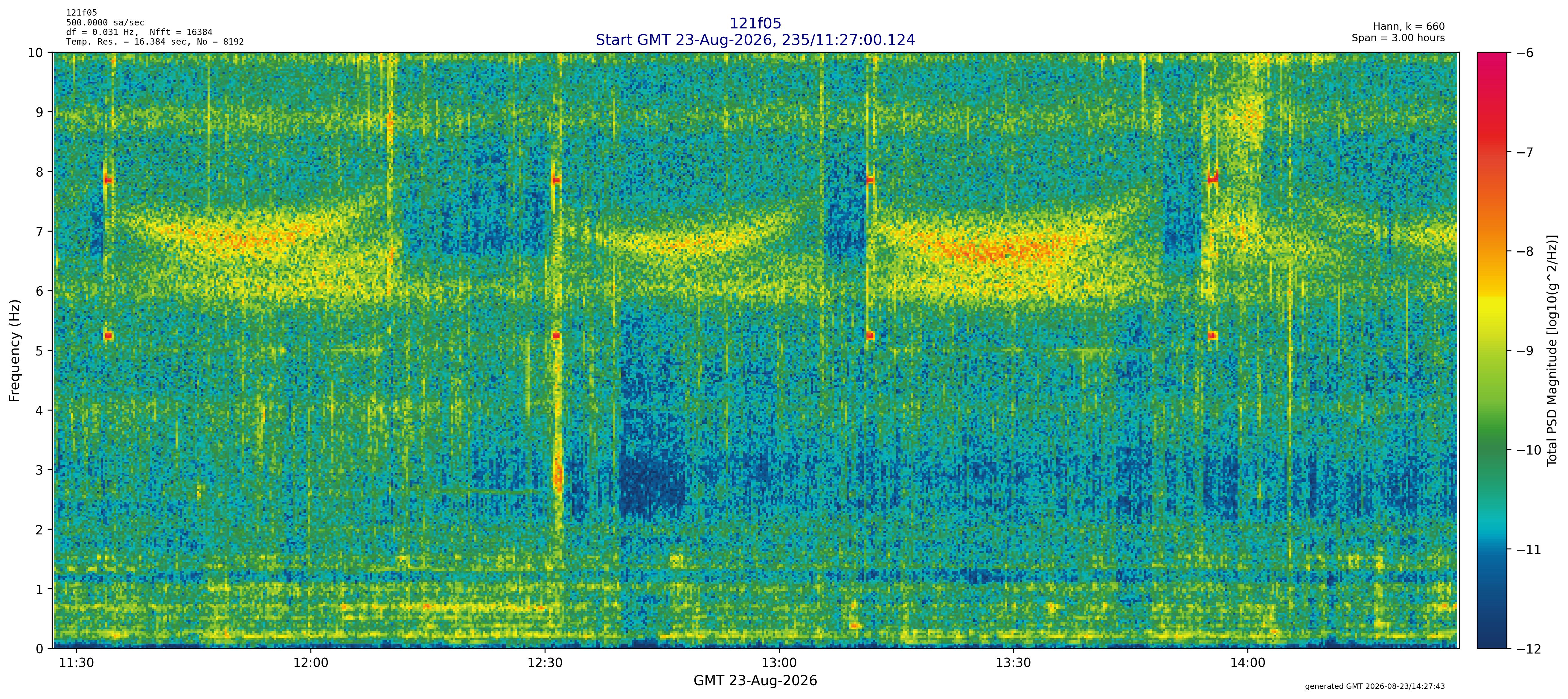Viewport: 1568px width, 699px height.
Task: Click the frequency axis tick label "6"
Action: pos(39,291)
